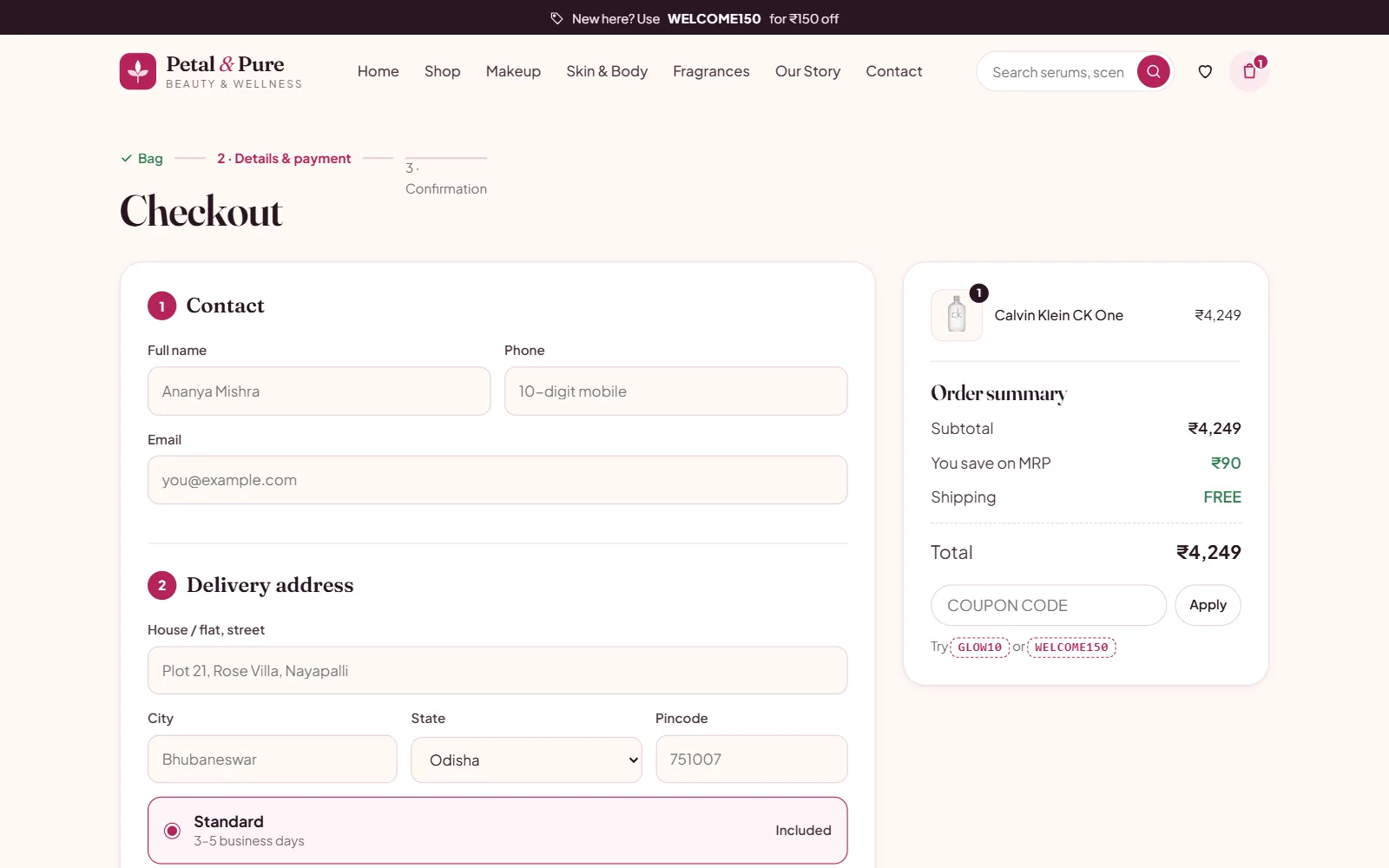The width and height of the screenshot is (1389, 868).
Task: Focus the Phone input field
Action: (x=675, y=391)
